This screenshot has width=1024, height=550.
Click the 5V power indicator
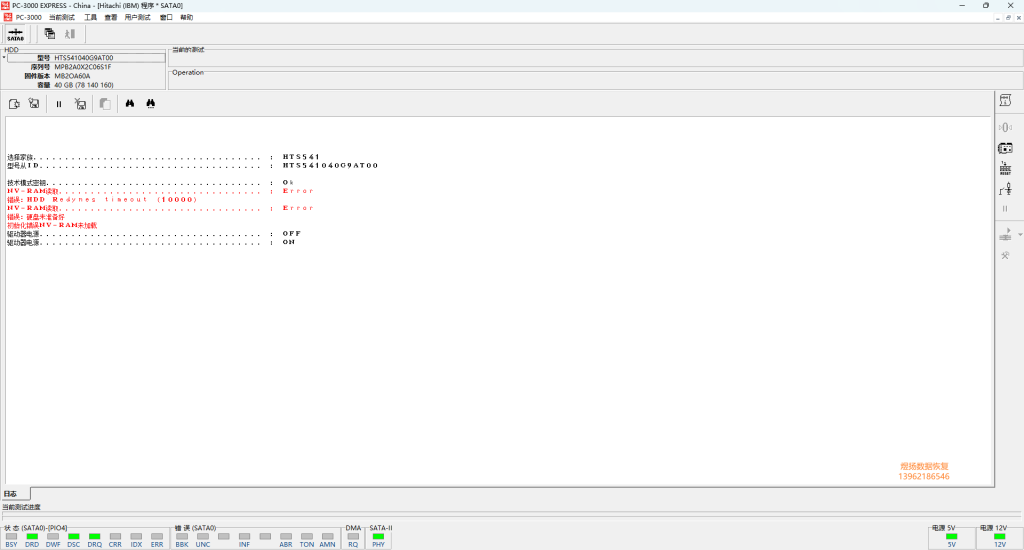point(952,540)
